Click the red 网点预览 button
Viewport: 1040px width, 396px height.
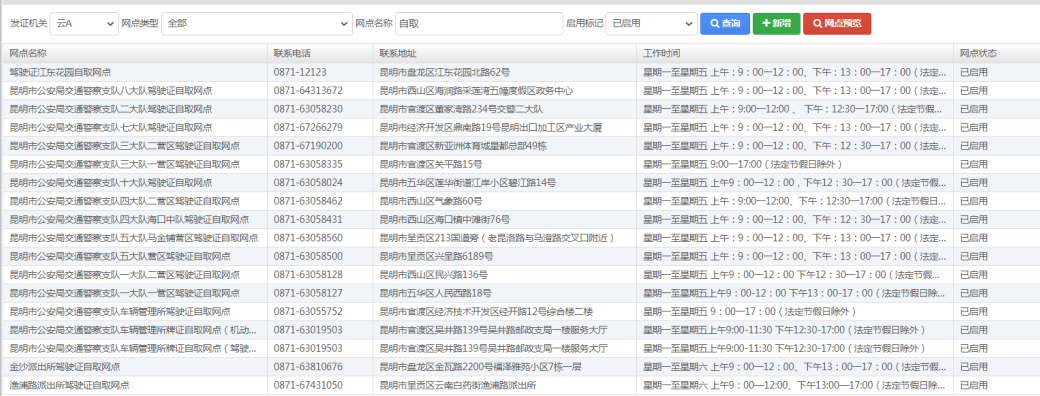coord(837,23)
